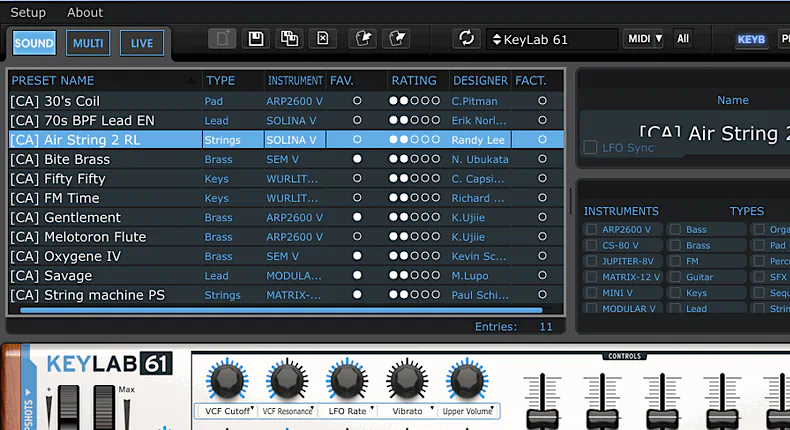Sort list by the PRESET NAME column

(104, 81)
